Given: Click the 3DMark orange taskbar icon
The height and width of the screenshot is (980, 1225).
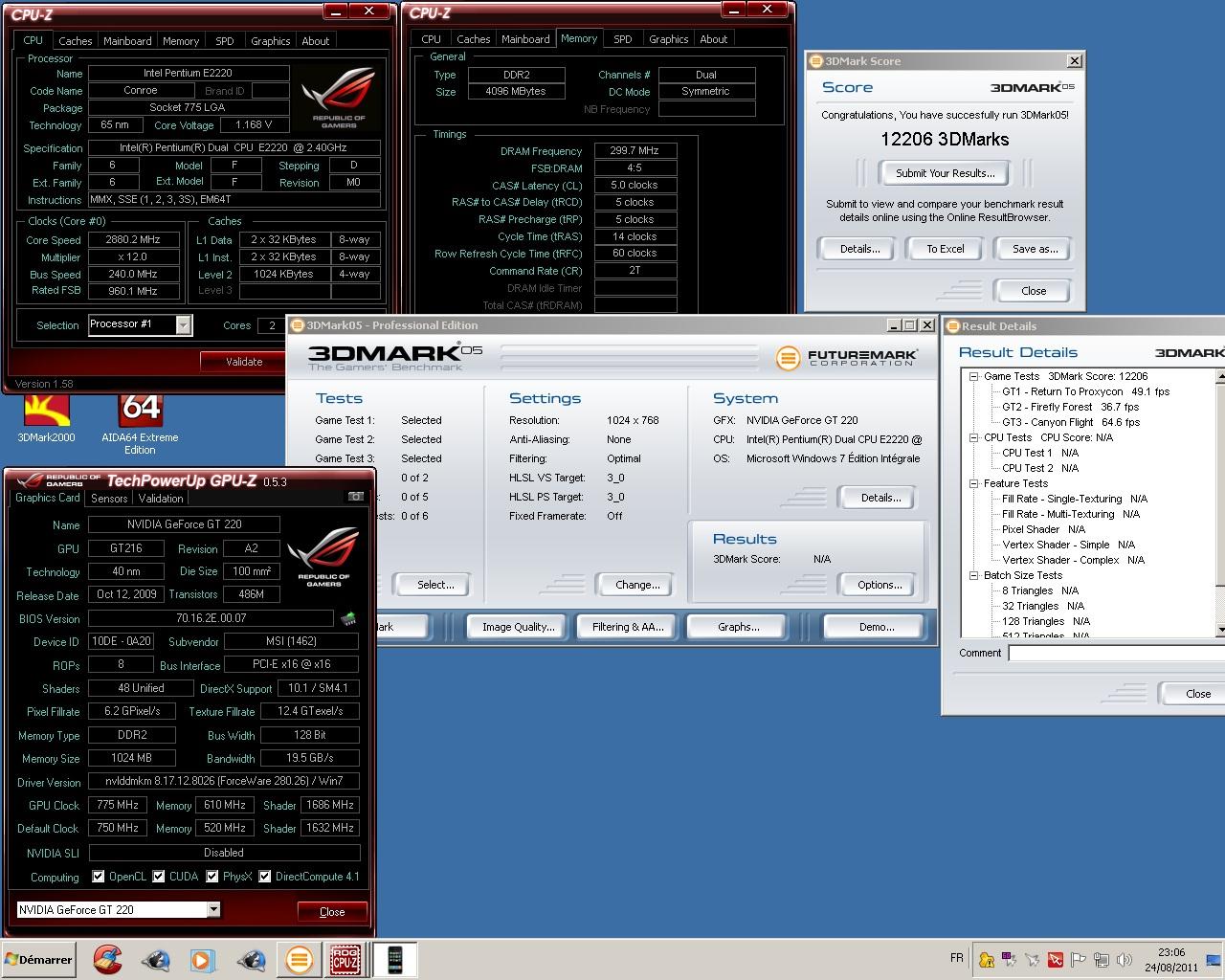Looking at the screenshot, I should click(299, 959).
